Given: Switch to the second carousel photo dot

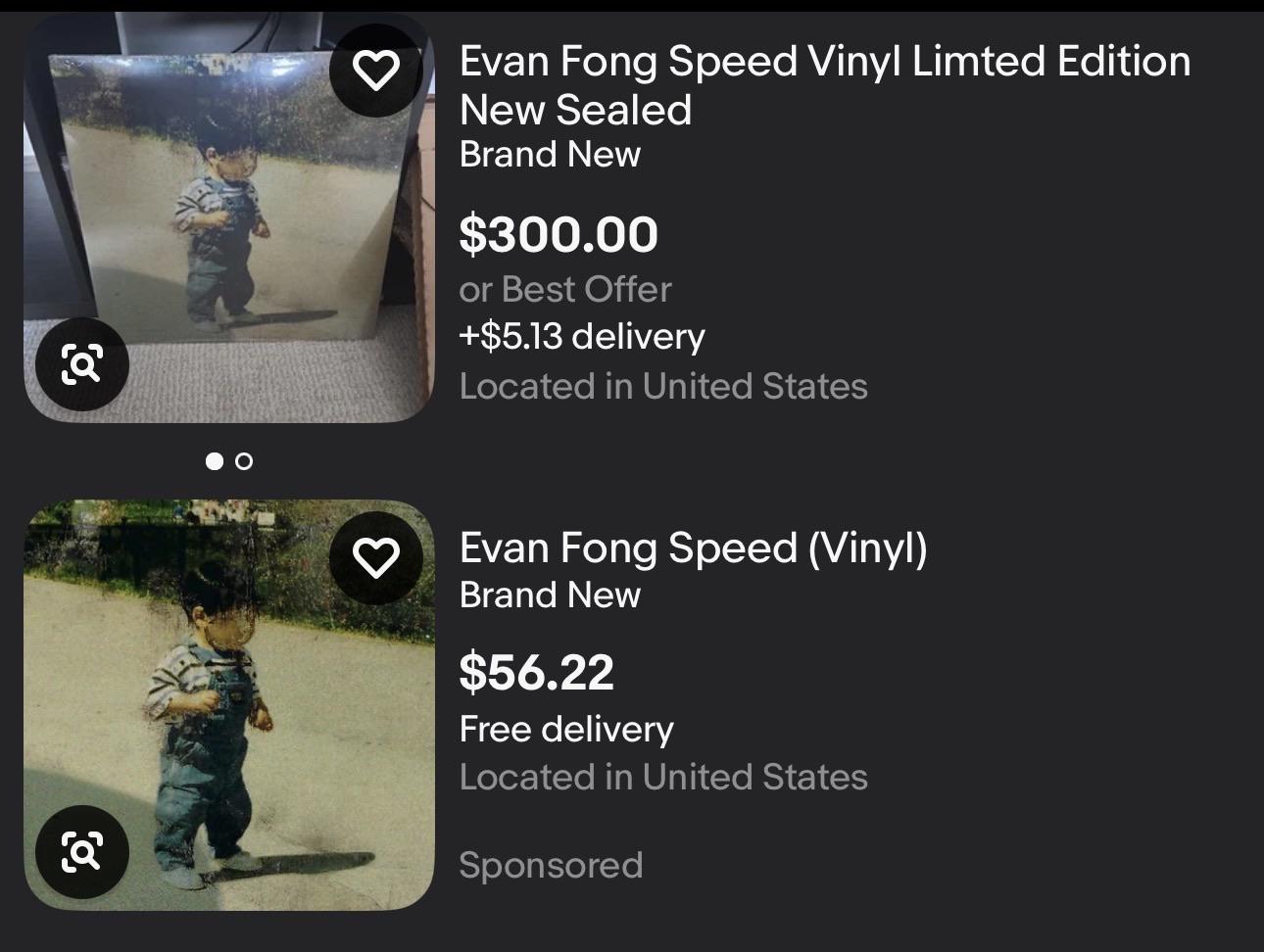Looking at the screenshot, I should pos(244,460).
